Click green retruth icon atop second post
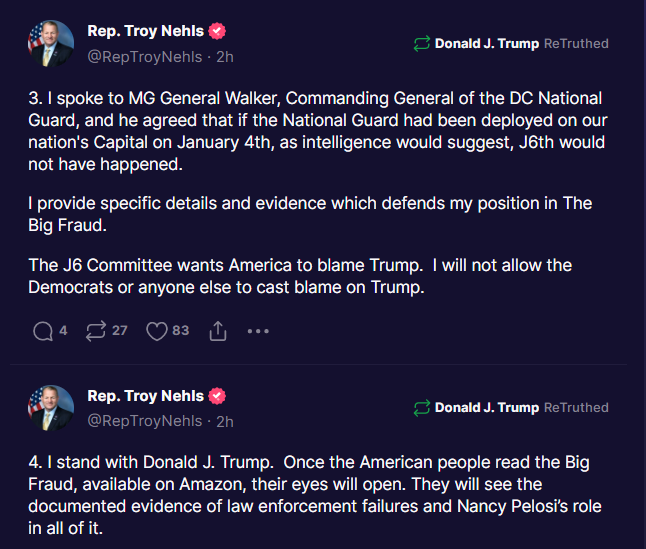646x549 pixels. click(x=421, y=408)
